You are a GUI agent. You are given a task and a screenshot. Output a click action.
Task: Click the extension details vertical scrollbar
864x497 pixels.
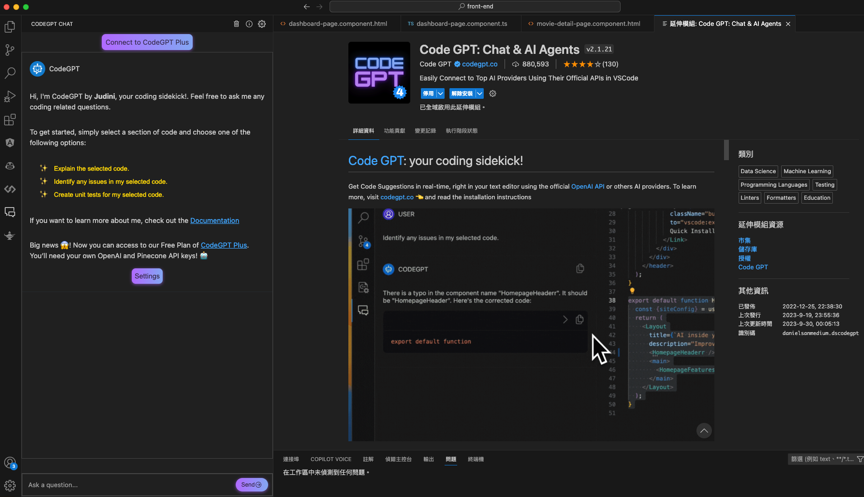click(x=726, y=150)
